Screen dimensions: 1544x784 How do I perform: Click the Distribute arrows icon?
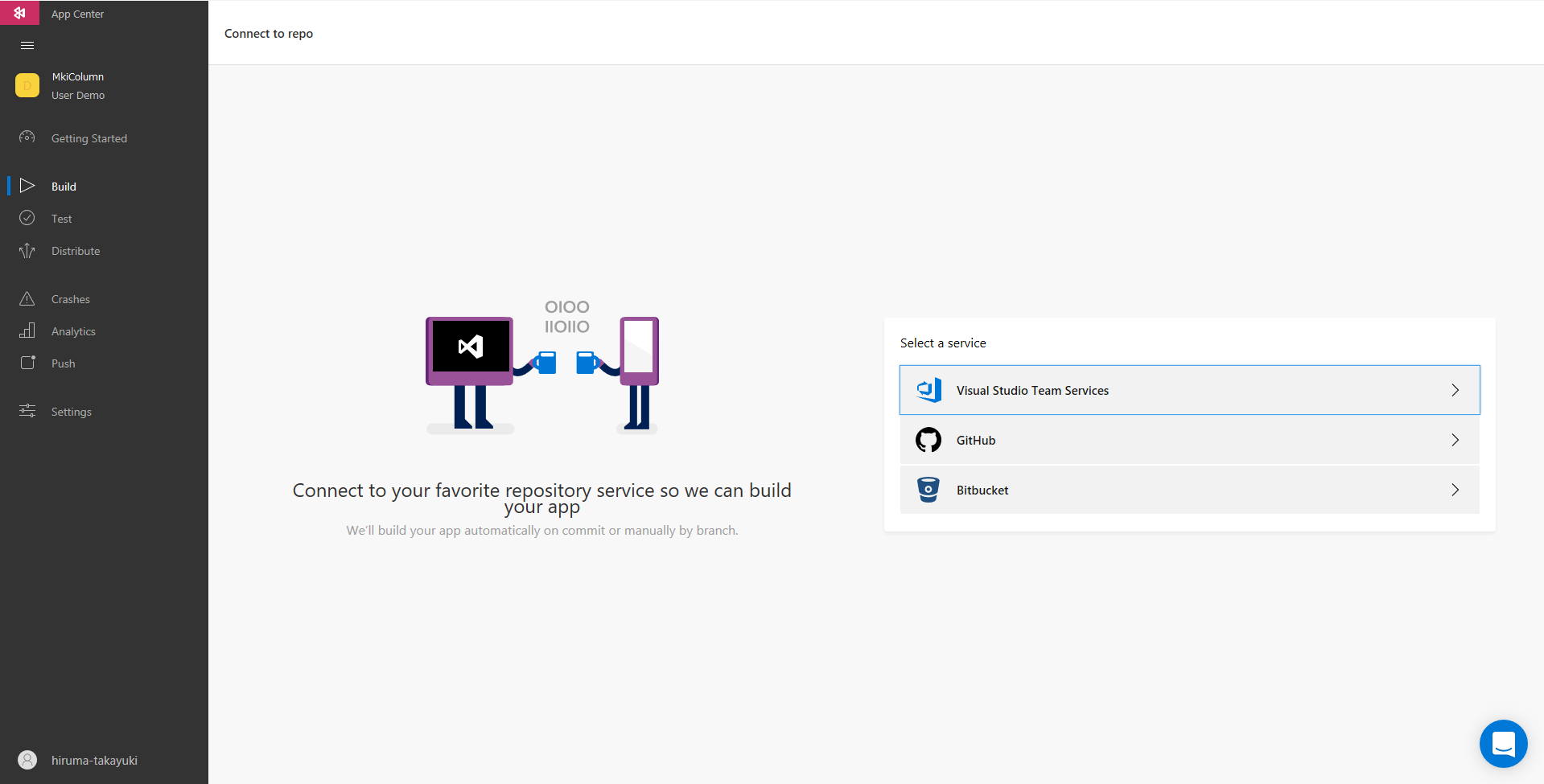27,251
